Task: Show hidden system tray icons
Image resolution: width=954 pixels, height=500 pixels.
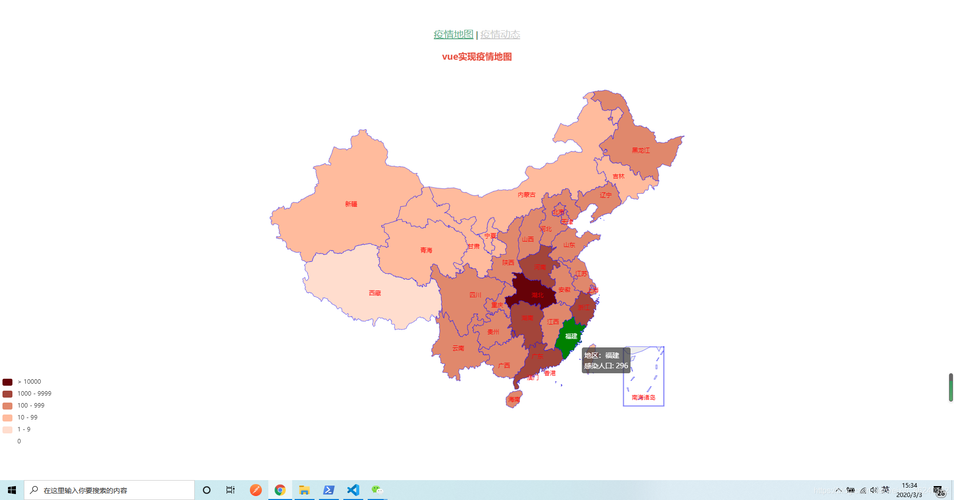Action: tap(839, 490)
